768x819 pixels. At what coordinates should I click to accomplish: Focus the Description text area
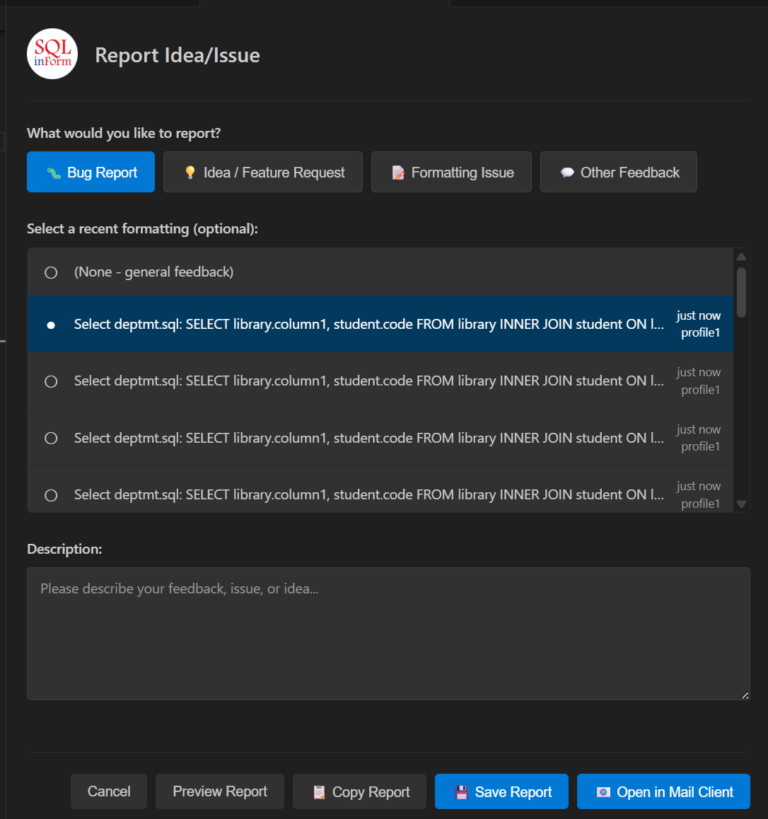pyautogui.click(x=389, y=634)
